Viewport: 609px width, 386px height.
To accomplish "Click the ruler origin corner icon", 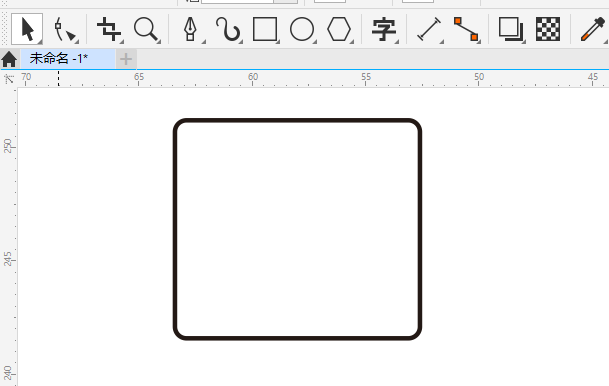I will (x=9, y=79).
